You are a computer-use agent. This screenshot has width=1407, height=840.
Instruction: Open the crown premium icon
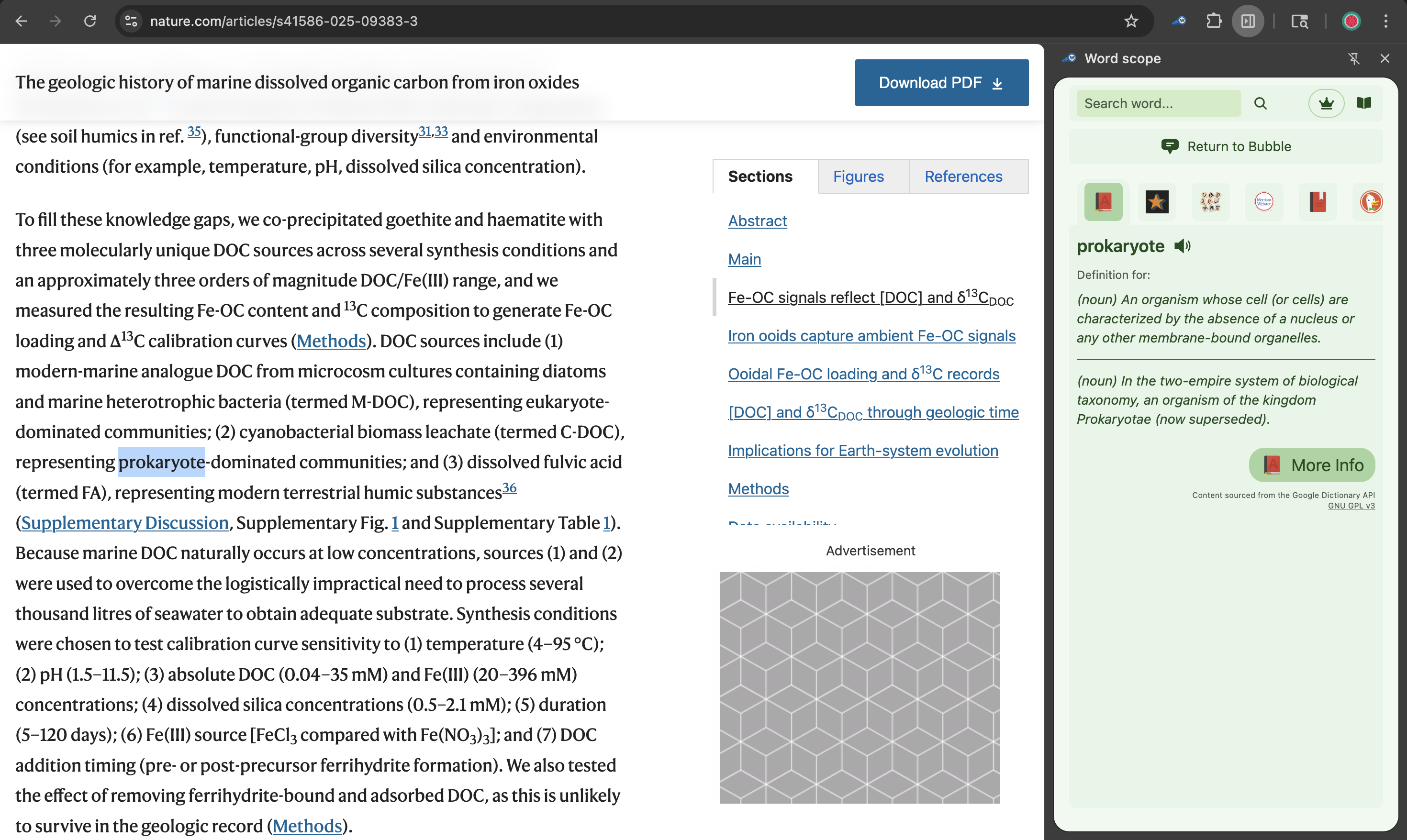(x=1326, y=104)
